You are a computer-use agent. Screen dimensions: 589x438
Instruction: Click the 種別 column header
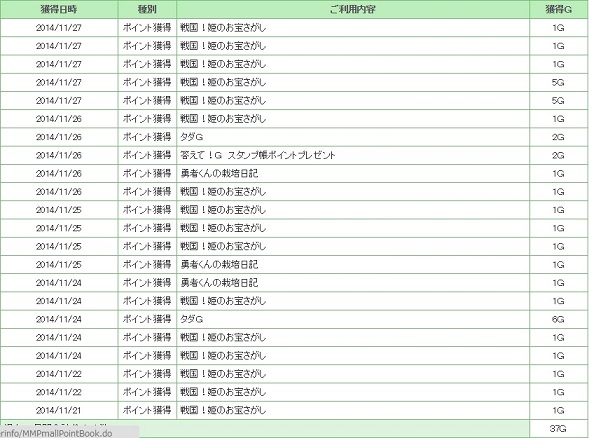pyautogui.click(x=147, y=9)
